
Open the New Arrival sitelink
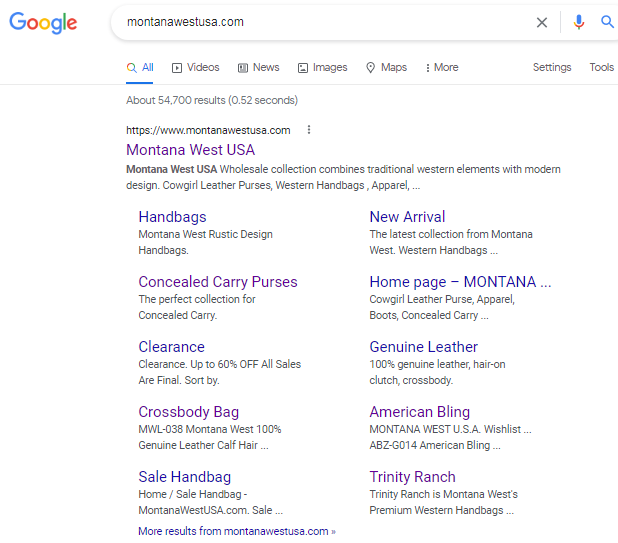click(407, 217)
